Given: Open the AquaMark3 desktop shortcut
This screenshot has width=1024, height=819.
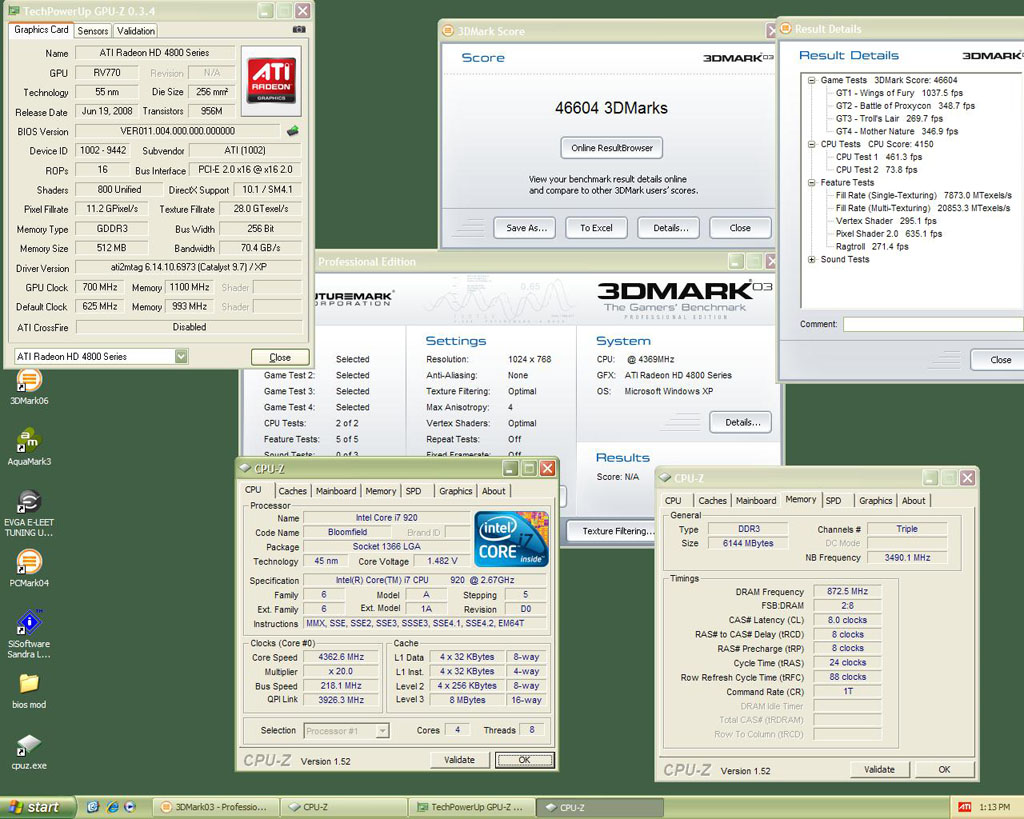Looking at the screenshot, I should 29,447.
